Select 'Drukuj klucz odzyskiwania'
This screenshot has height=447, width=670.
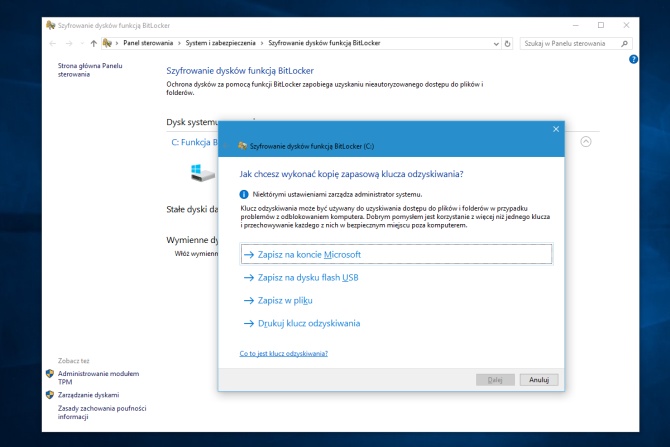[308, 323]
